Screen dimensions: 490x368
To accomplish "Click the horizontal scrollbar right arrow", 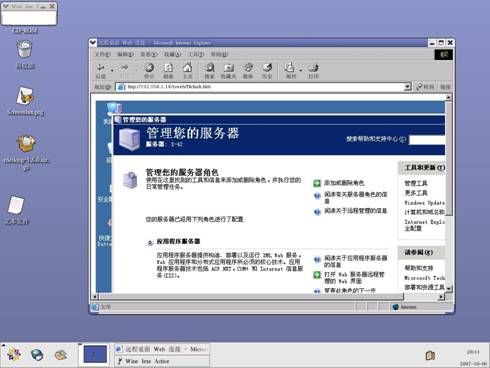I will tap(441, 296).
